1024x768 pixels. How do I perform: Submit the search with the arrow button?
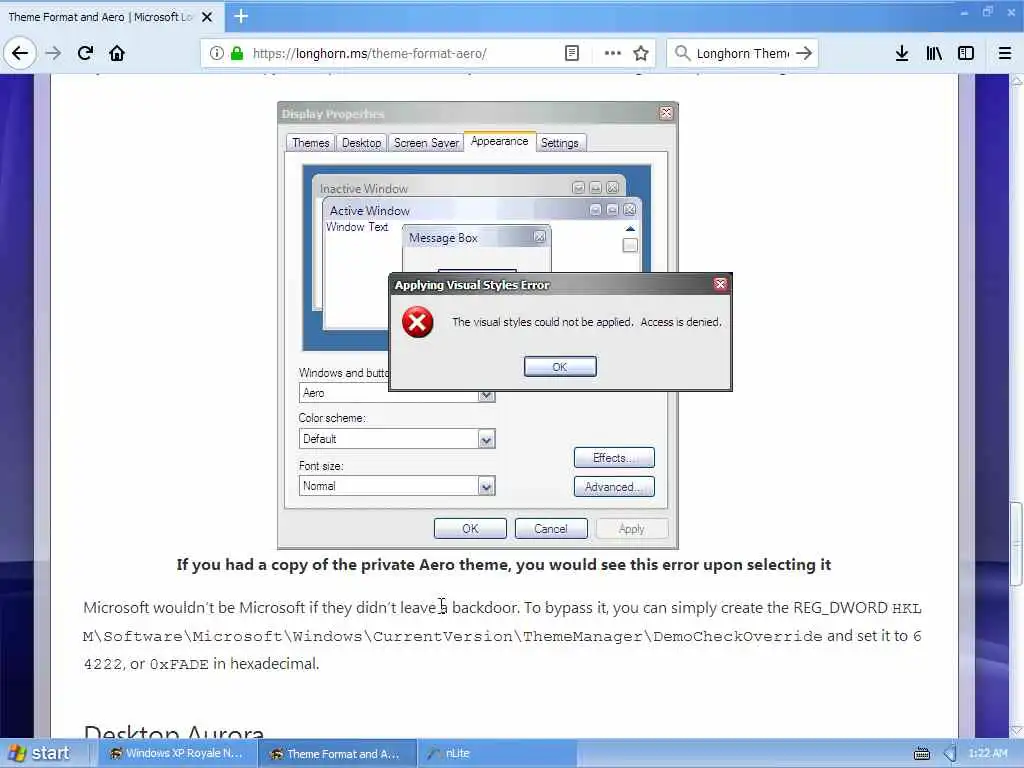[x=804, y=54]
